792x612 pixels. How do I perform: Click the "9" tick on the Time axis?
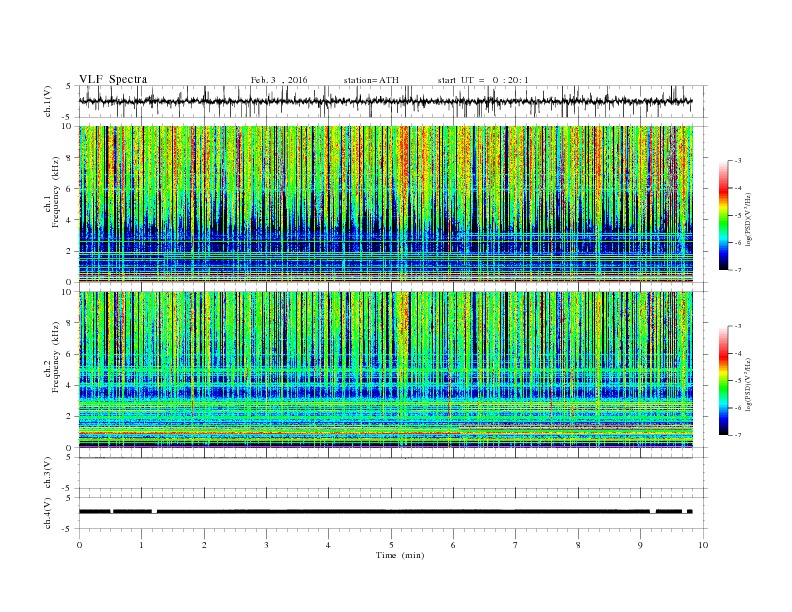(x=640, y=545)
